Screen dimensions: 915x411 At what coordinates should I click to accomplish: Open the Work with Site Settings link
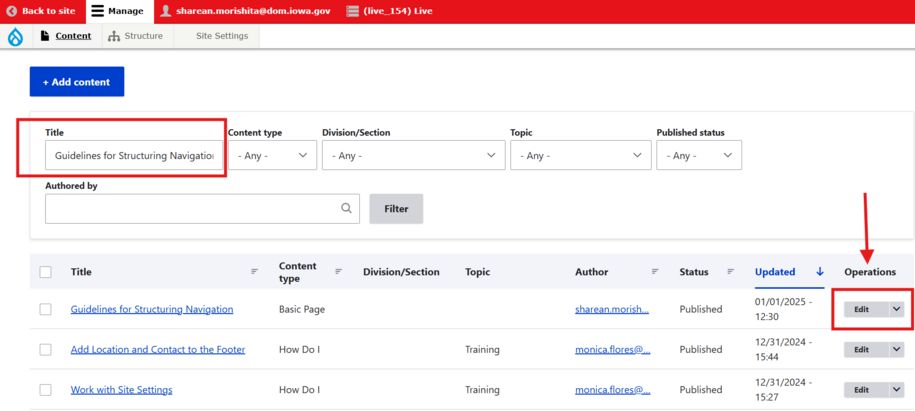click(x=121, y=389)
